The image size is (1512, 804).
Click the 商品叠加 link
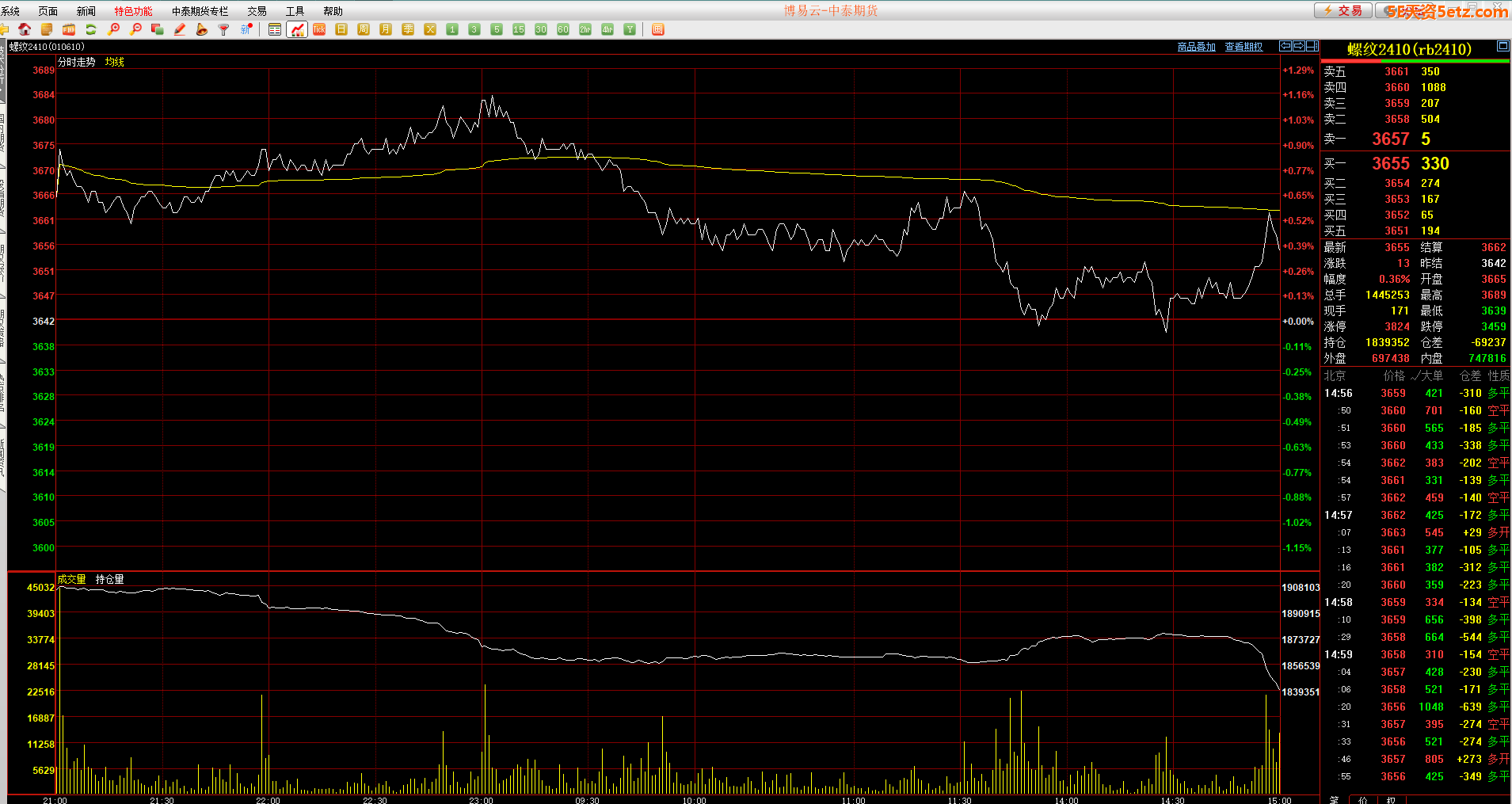coord(1196,47)
